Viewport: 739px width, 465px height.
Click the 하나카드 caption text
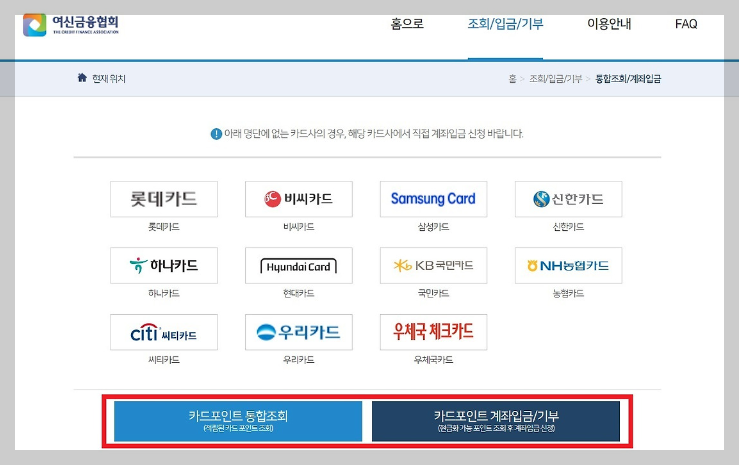point(164,294)
